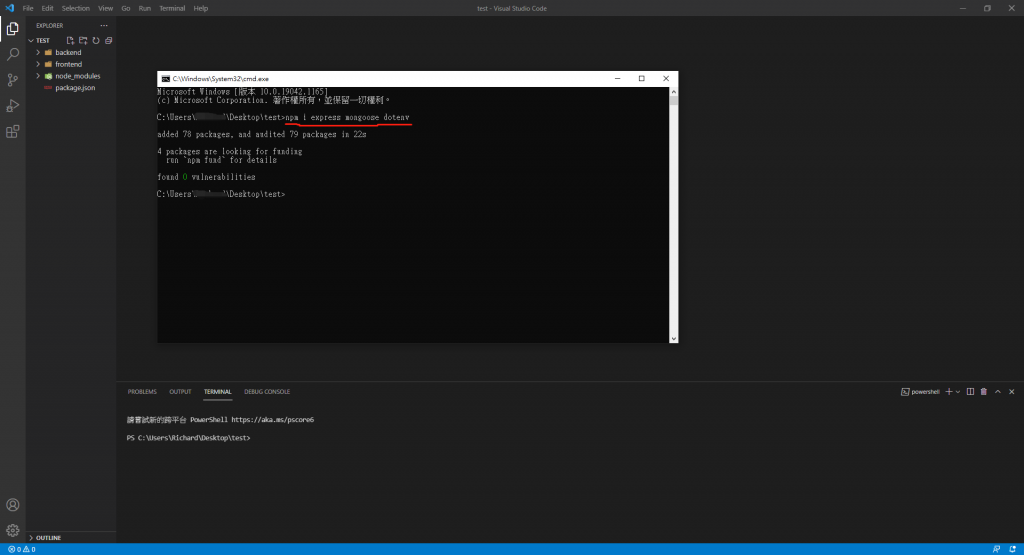Maximize the terminal panel size
1024x555 pixels.
(x=998, y=392)
